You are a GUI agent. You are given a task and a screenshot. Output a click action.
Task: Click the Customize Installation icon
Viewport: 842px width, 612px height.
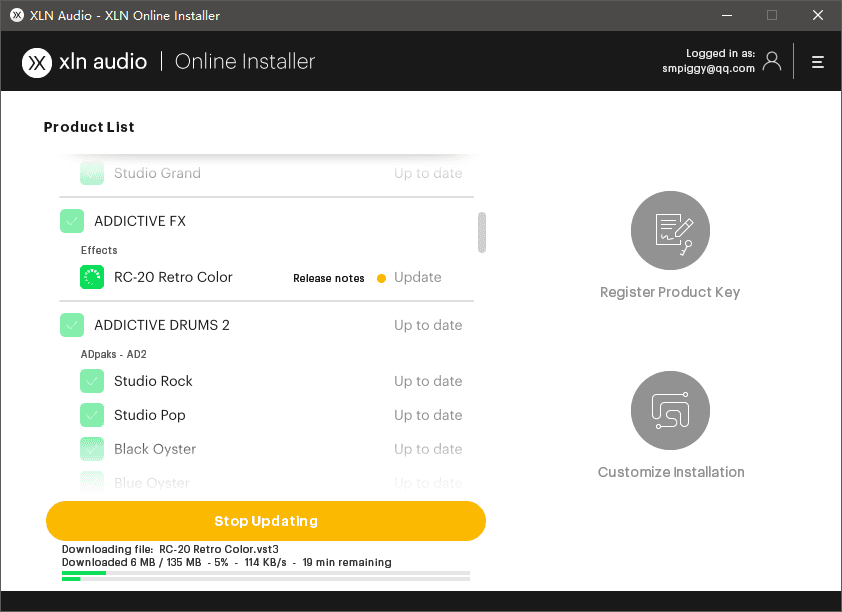point(670,411)
